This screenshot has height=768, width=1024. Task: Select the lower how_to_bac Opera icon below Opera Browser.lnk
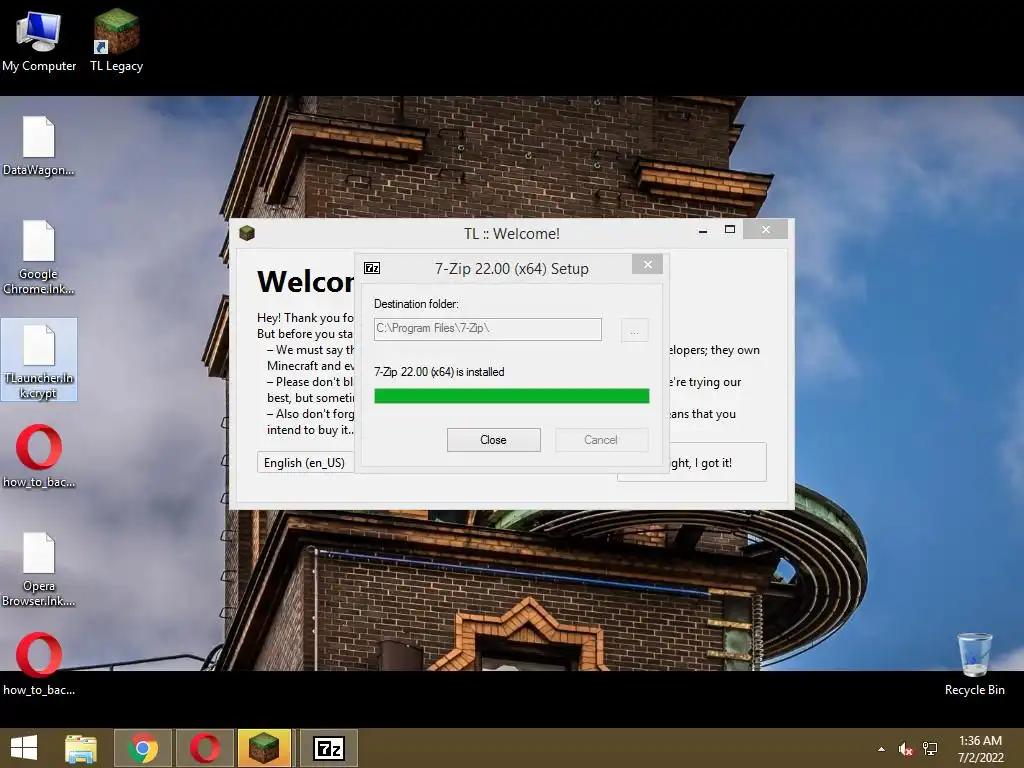click(x=39, y=664)
